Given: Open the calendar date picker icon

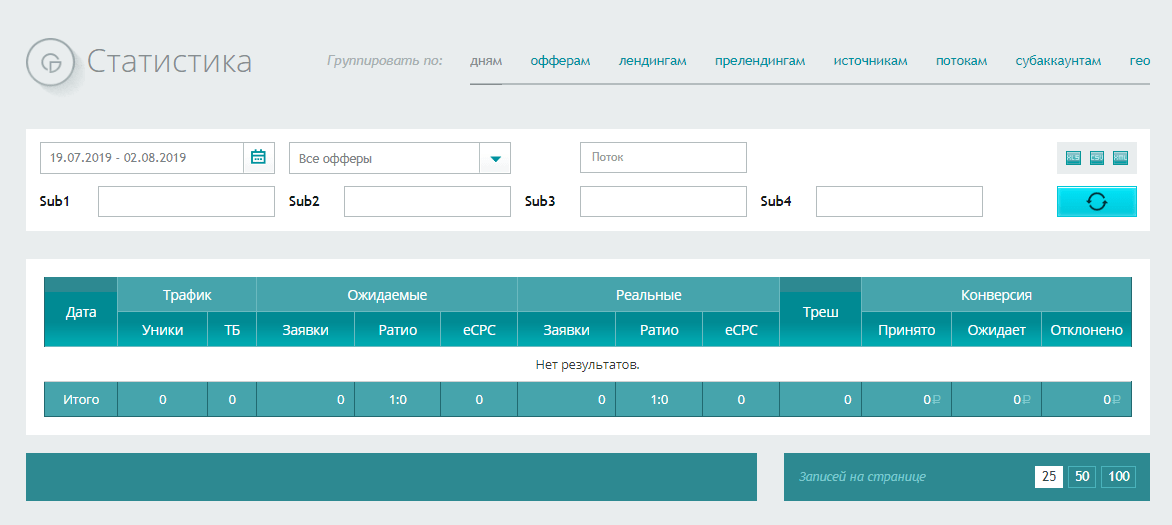Looking at the screenshot, I should pyautogui.click(x=258, y=158).
